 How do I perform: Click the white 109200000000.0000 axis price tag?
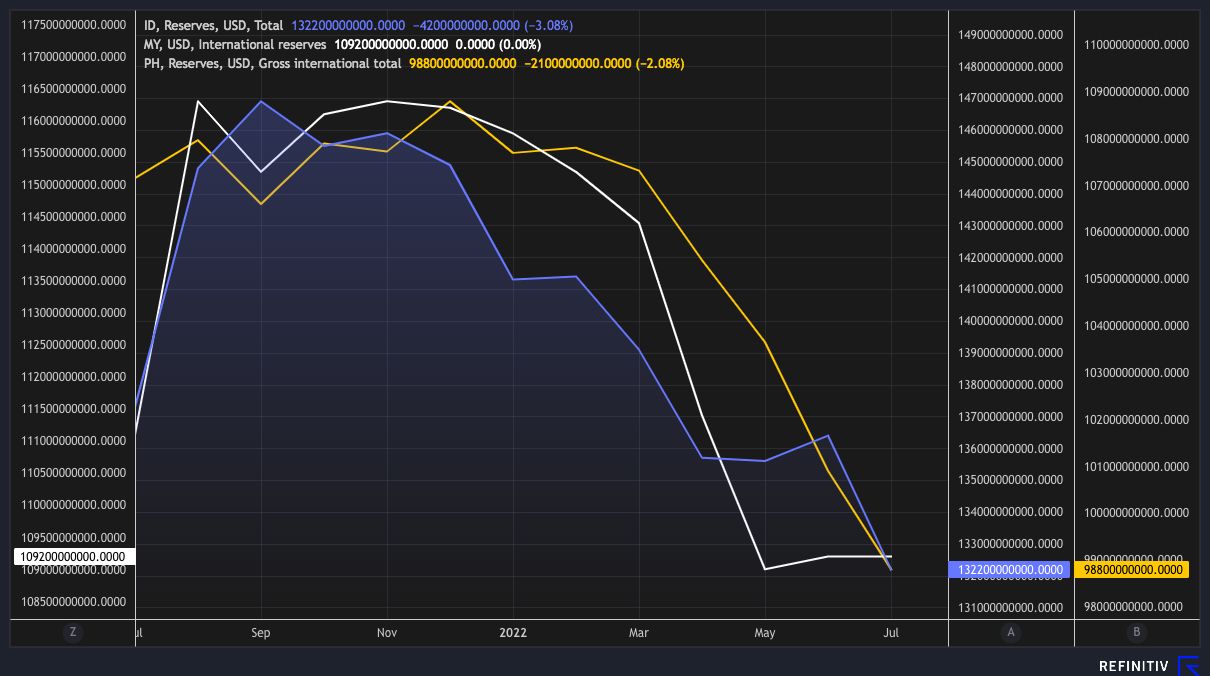[73, 557]
